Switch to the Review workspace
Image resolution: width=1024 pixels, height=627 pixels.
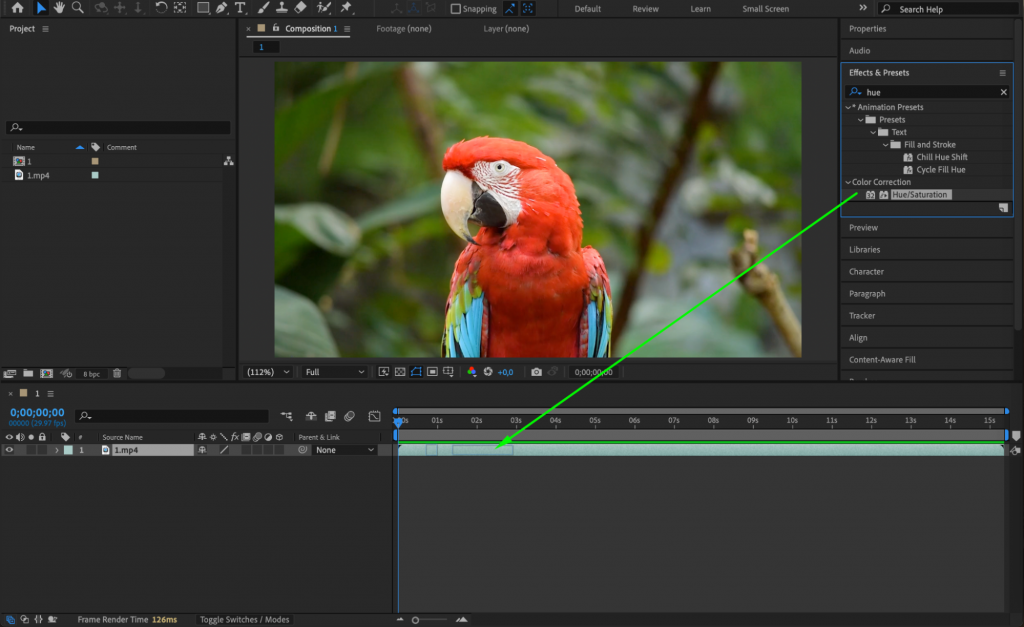(645, 8)
